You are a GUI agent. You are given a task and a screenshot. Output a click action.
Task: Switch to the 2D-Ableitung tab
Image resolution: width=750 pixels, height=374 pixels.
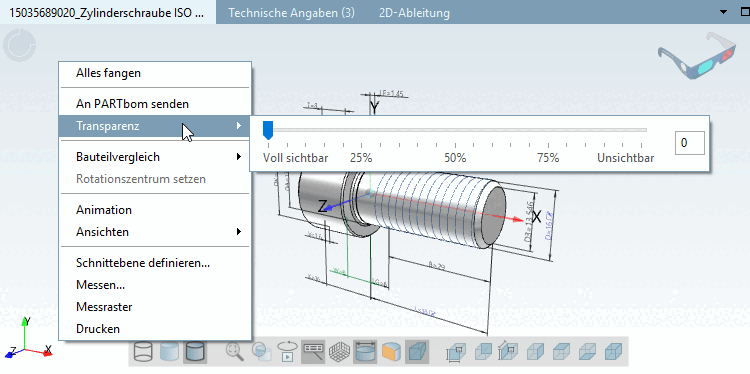point(414,13)
